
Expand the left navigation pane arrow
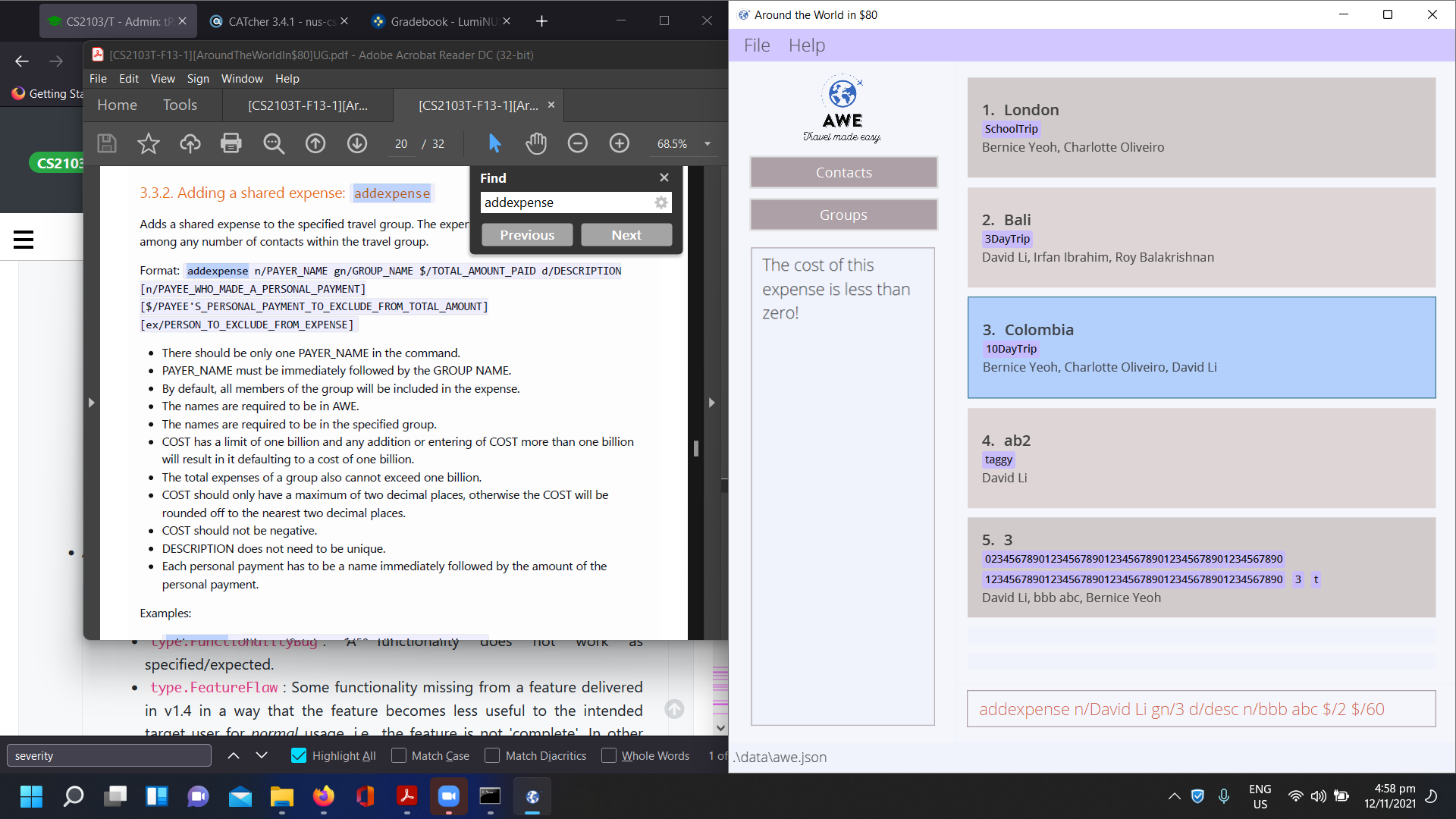91,403
